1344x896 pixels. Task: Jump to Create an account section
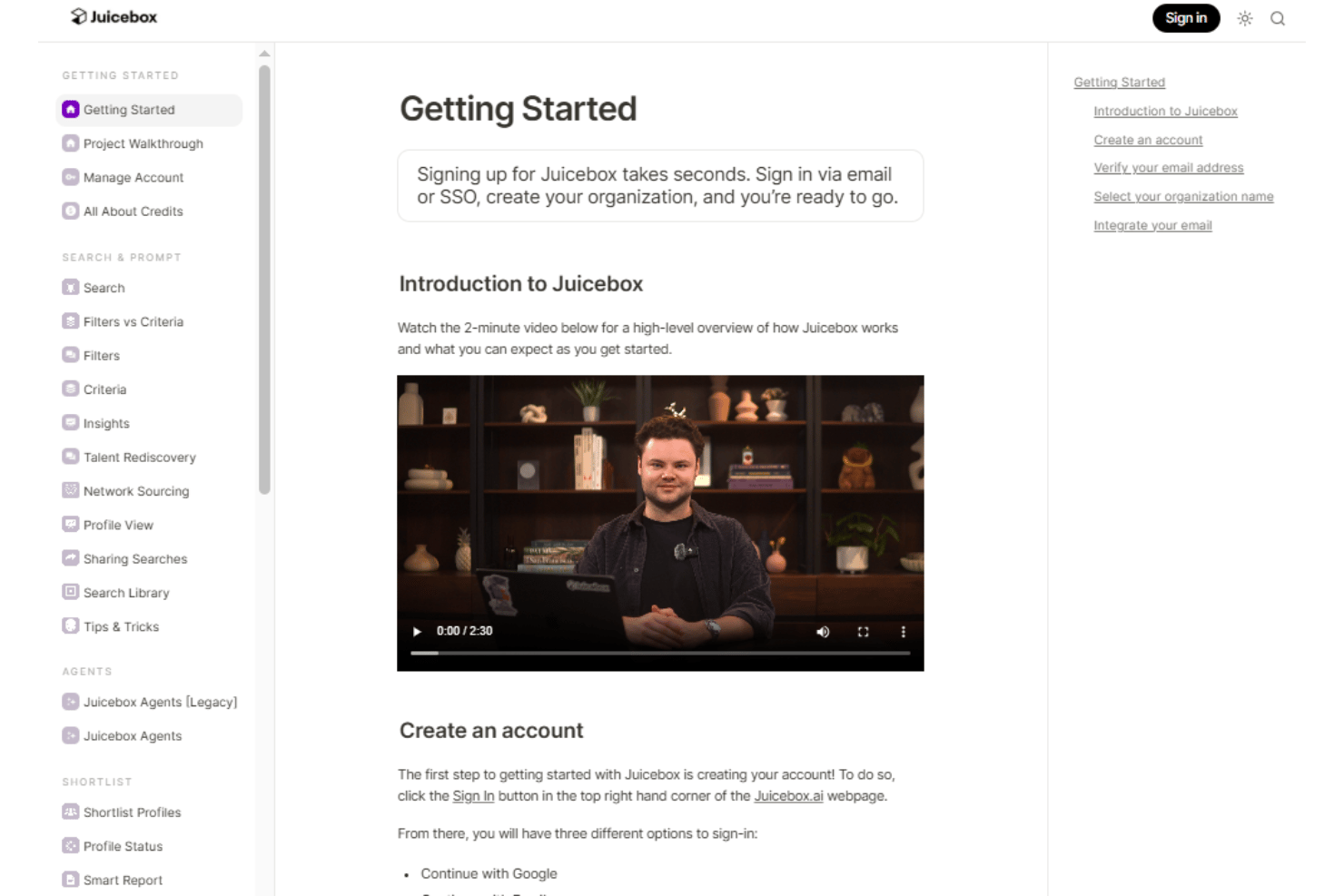coord(1148,140)
